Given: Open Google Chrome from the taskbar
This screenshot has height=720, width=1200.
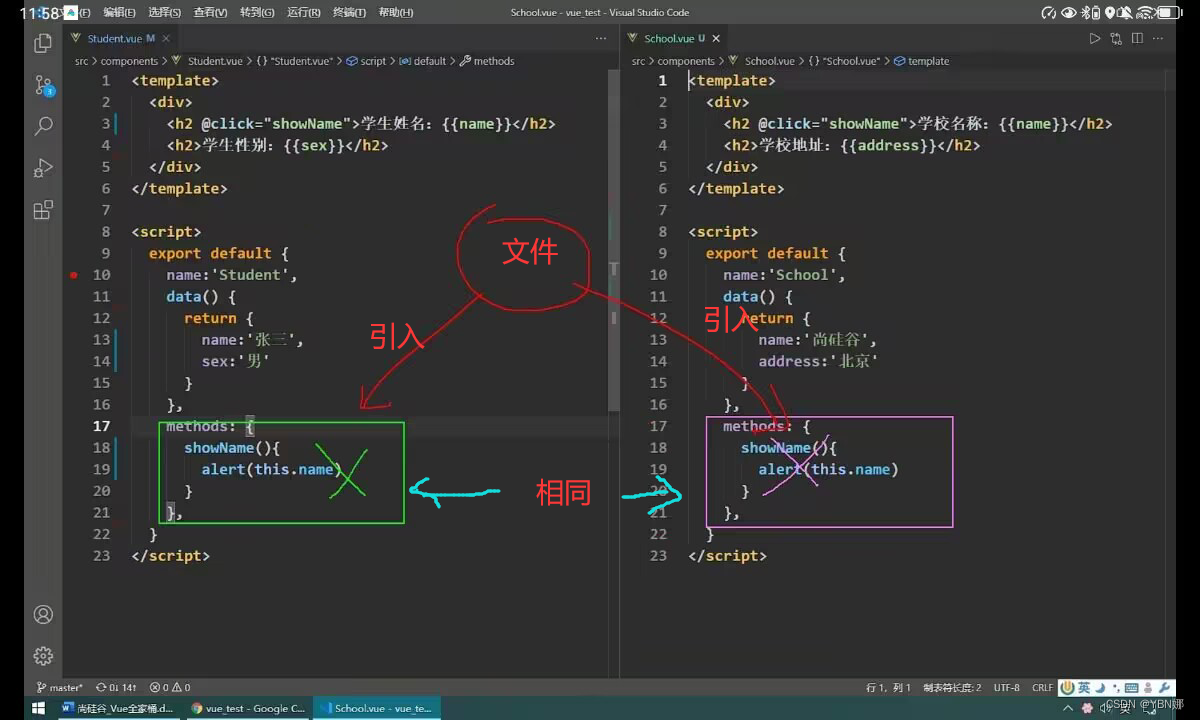Looking at the screenshot, I should 247,708.
